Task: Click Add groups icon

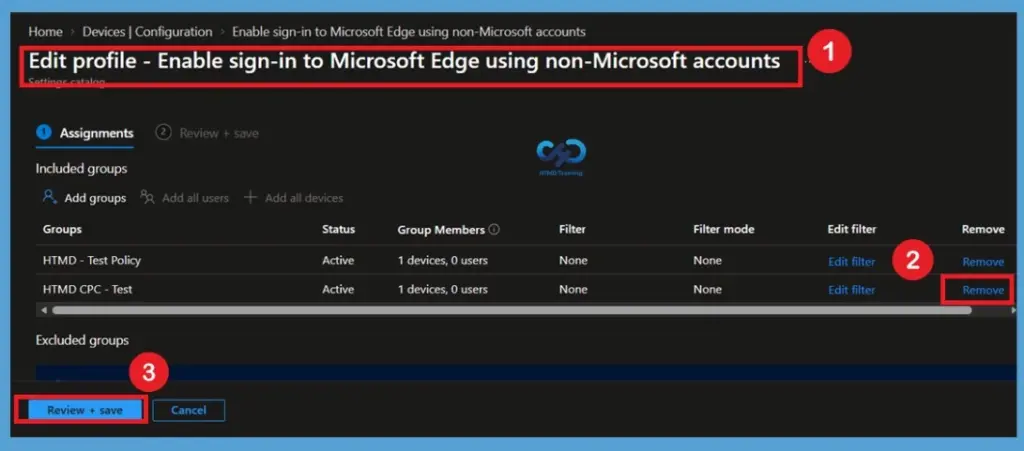Action: click(x=50, y=197)
